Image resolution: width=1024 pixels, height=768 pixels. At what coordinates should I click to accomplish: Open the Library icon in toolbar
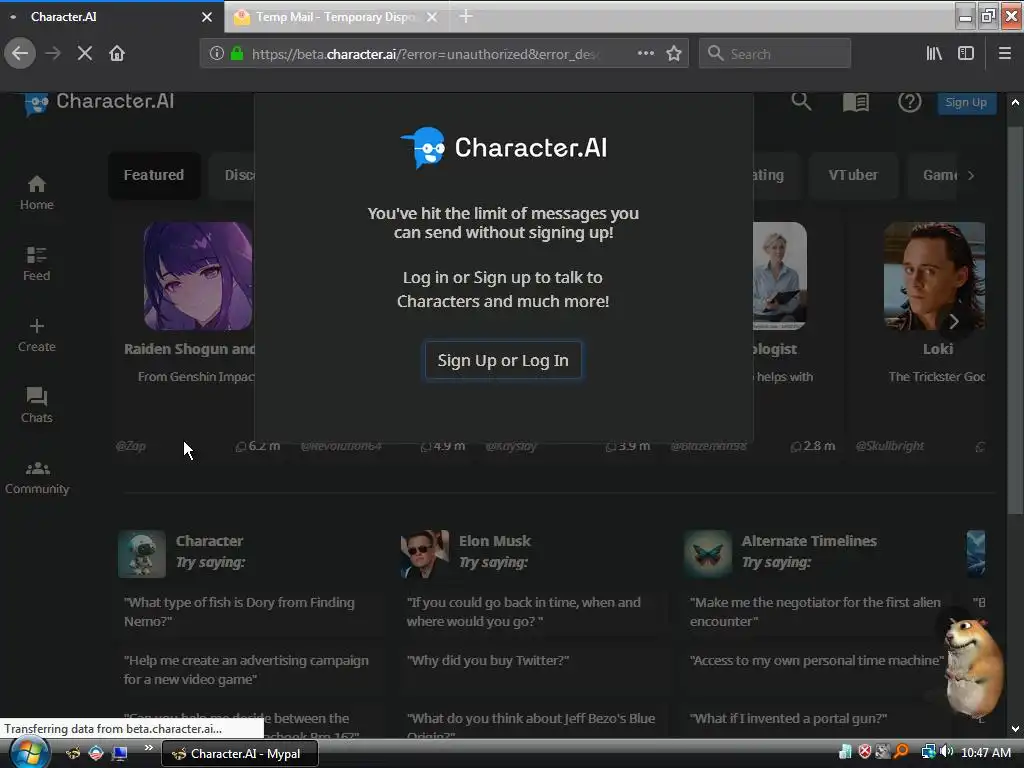[935, 54]
